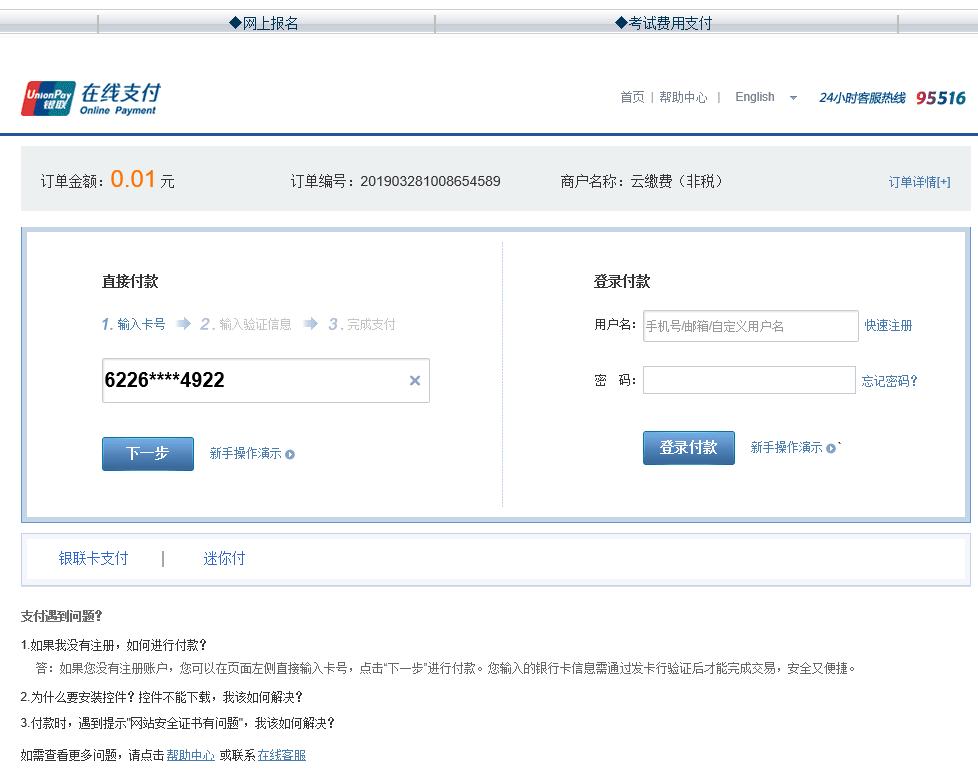Play the demo icon beside 下一步
Viewport: 978px width, 777px height.
pyautogui.click(x=288, y=453)
